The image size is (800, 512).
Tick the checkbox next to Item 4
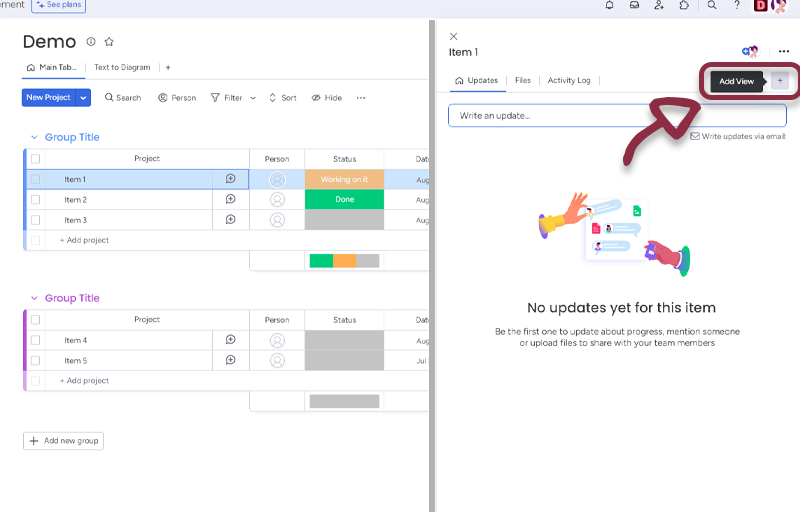pyautogui.click(x=35, y=341)
